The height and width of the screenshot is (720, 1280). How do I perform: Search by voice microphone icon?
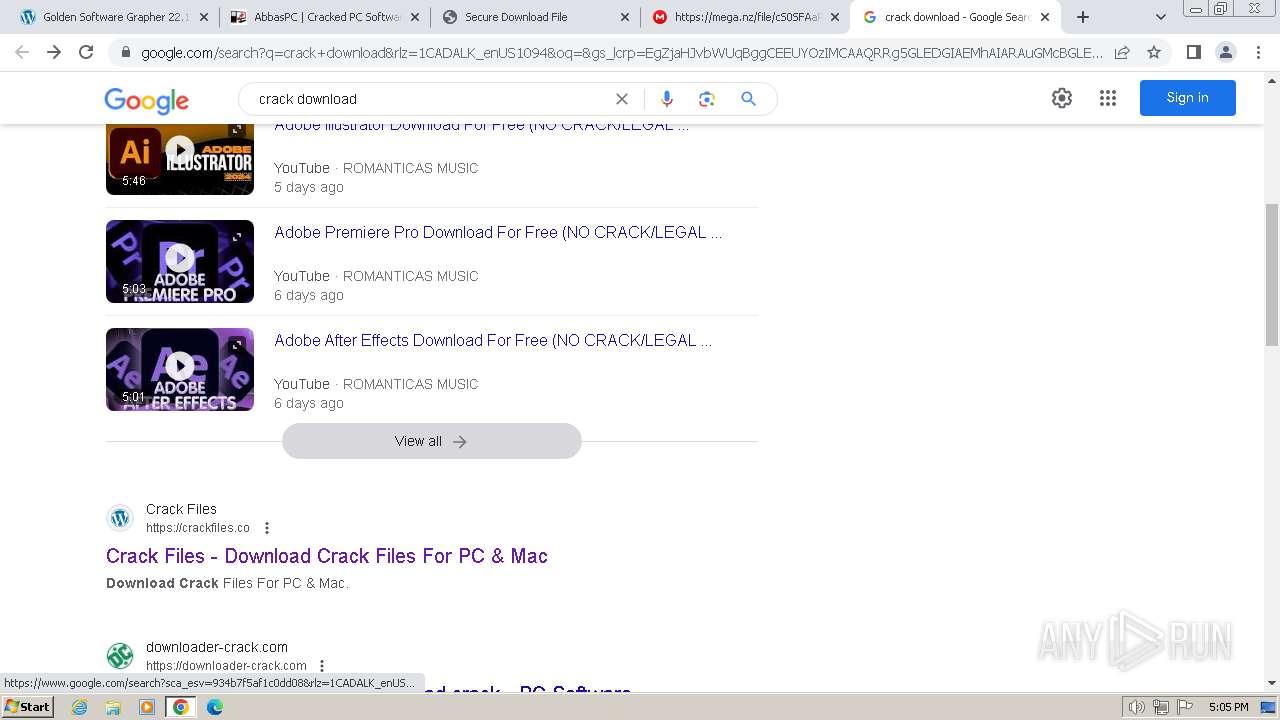click(x=667, y=99)
